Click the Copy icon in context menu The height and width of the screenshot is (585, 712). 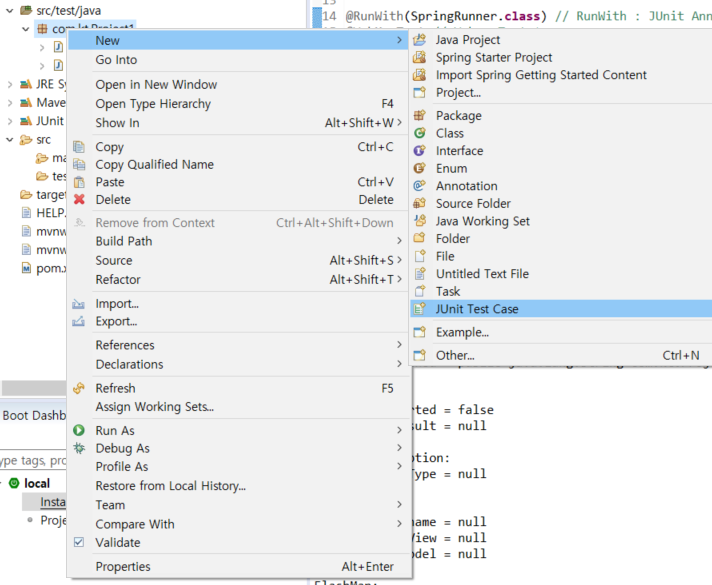click(79, 147)
